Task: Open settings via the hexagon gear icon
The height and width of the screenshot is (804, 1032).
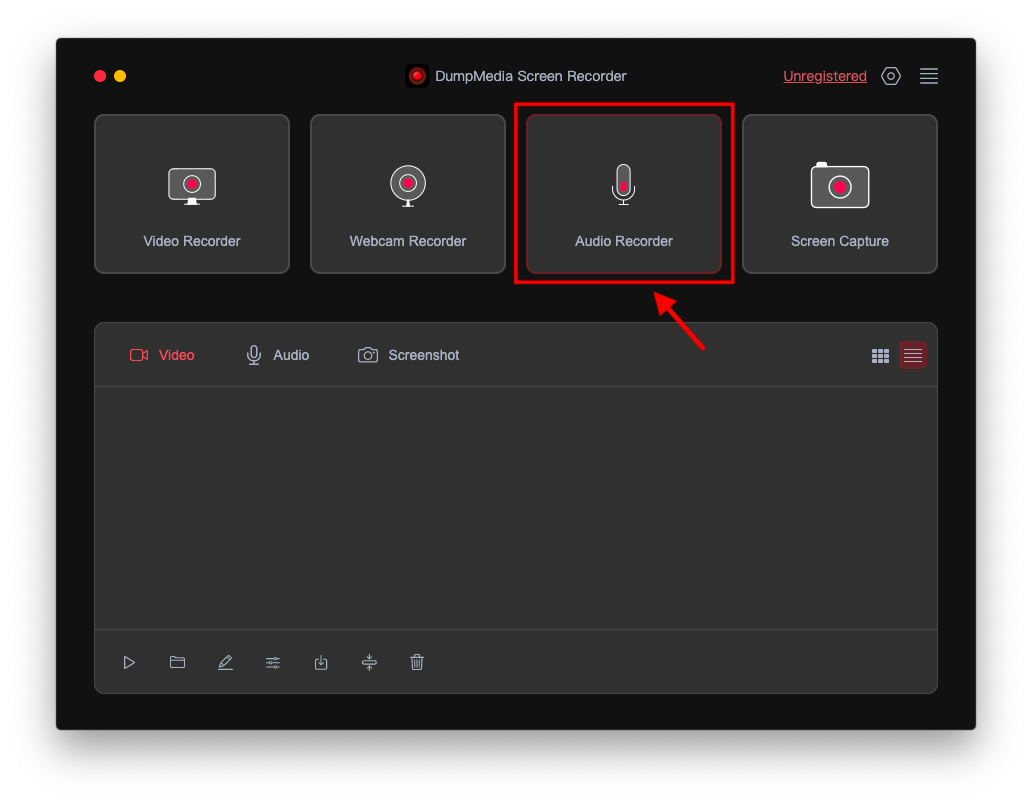Action: pyautogui.click(x=890, y=76)
